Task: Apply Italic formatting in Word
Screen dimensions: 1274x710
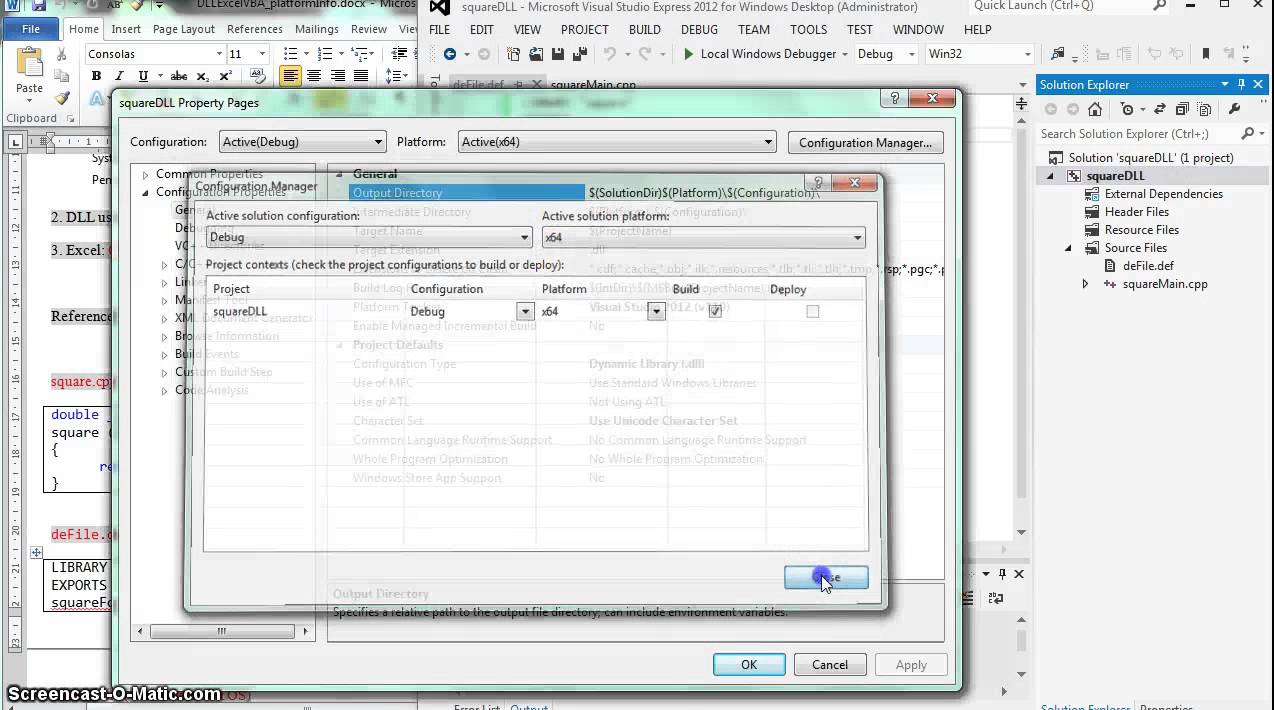Action: click(x=119, y=76)
